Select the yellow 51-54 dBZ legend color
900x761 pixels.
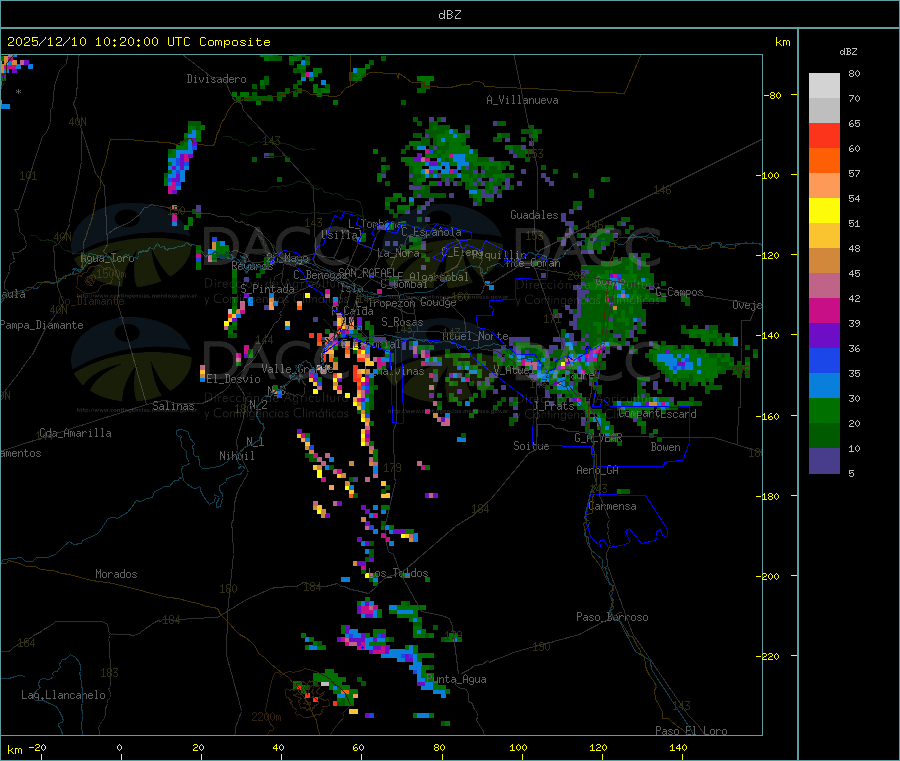pos(824,211)
